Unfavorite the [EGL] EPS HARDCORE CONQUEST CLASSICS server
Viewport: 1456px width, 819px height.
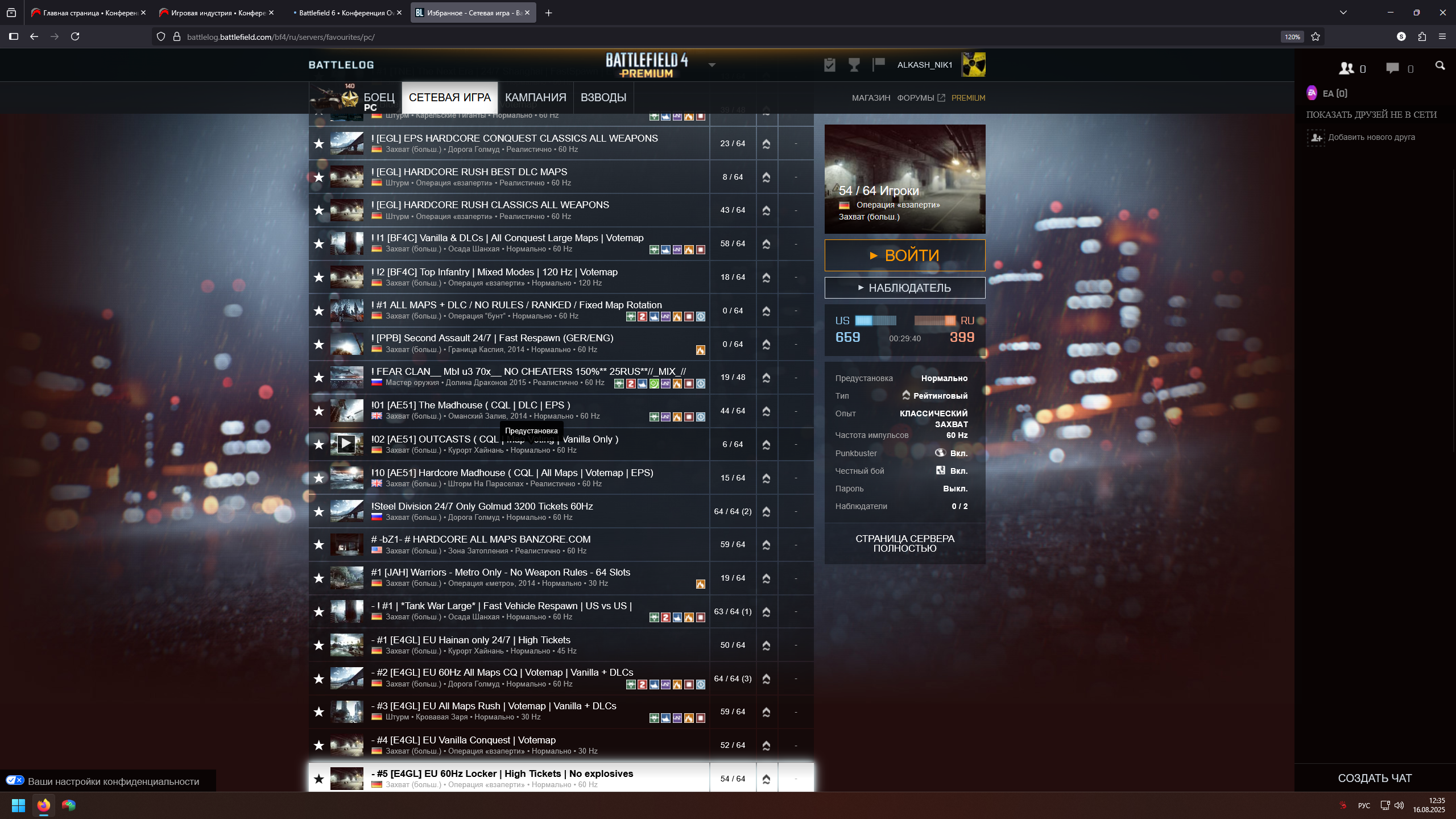pos(319,143)
